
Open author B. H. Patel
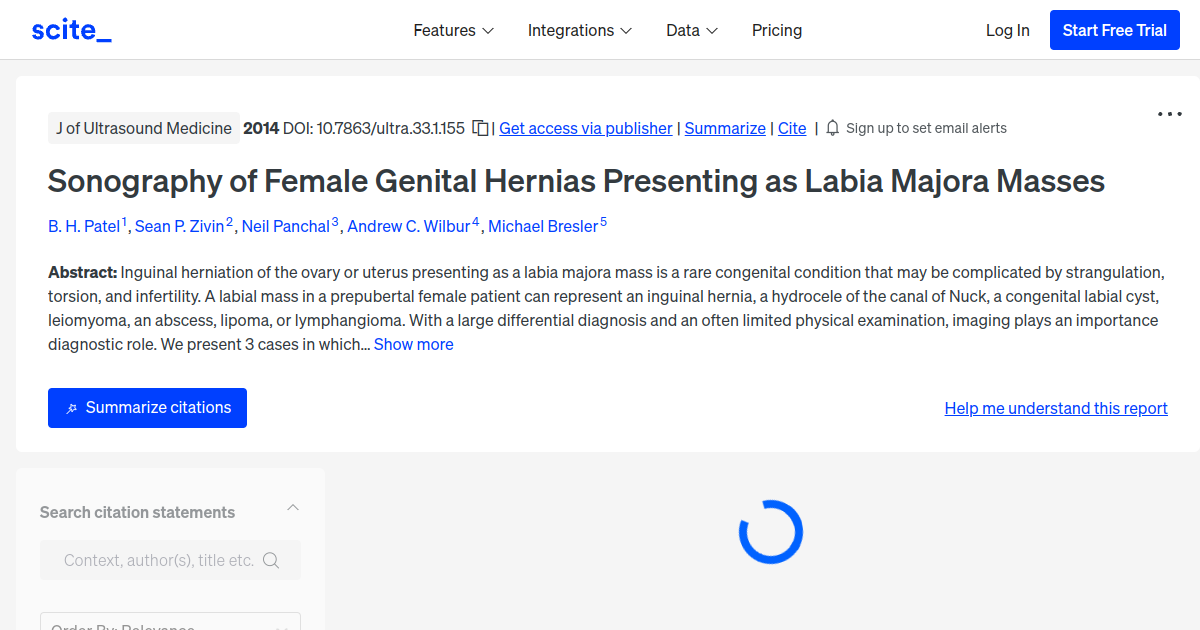pyautogui.click(x=84, y=226)
